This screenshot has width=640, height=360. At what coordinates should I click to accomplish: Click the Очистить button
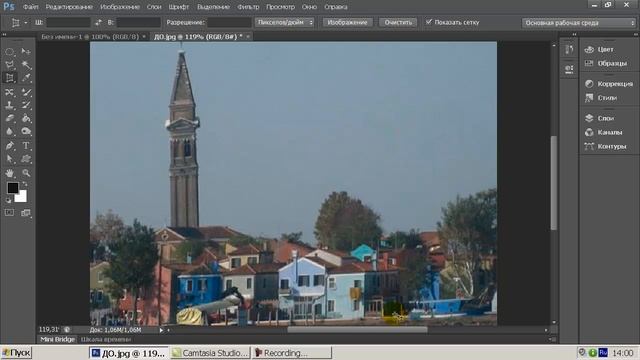point(398,22)
